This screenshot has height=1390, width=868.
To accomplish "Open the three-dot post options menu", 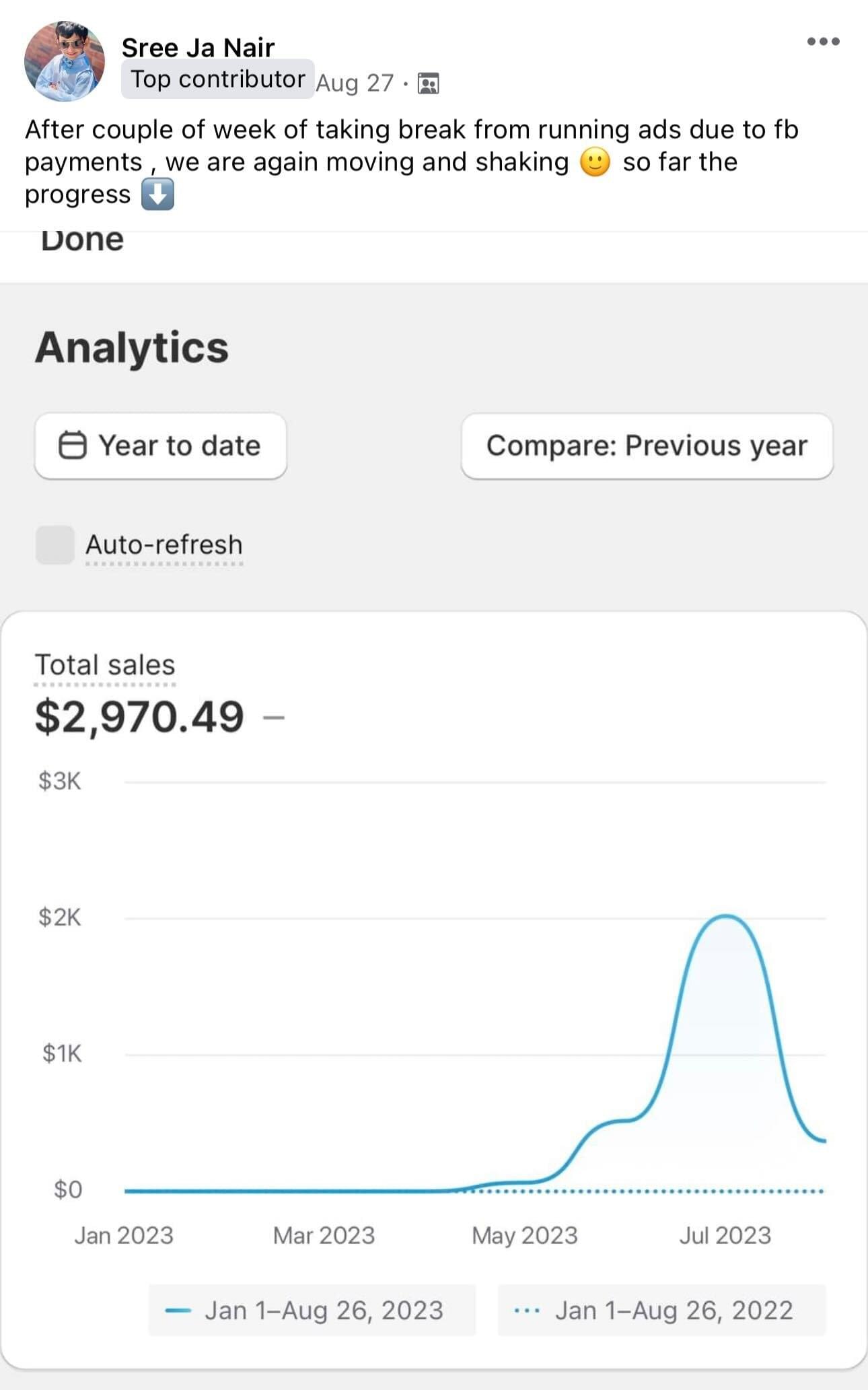I will coord(823,42).
